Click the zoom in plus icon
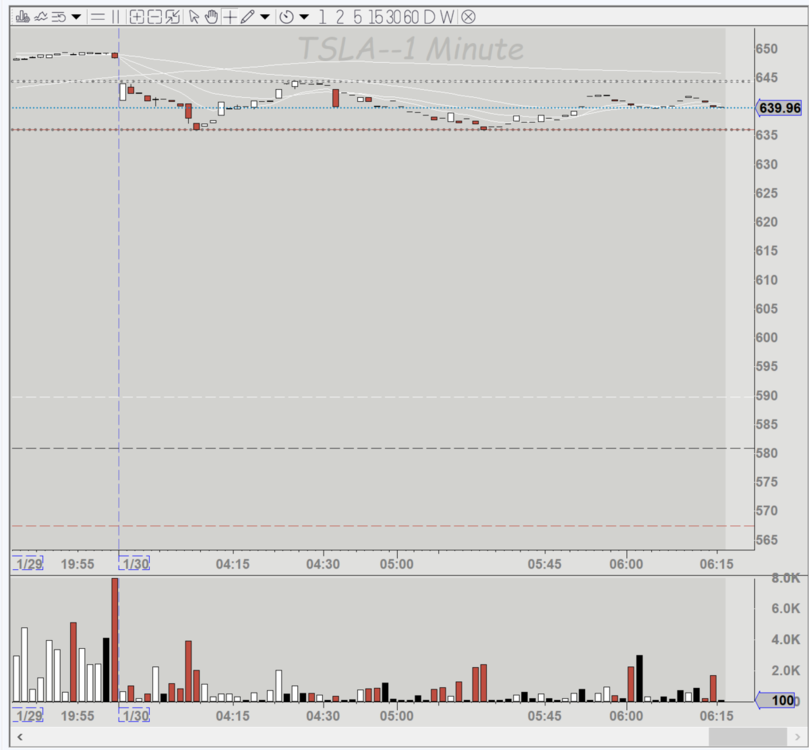The image size is (809, 750). (137, 17)
